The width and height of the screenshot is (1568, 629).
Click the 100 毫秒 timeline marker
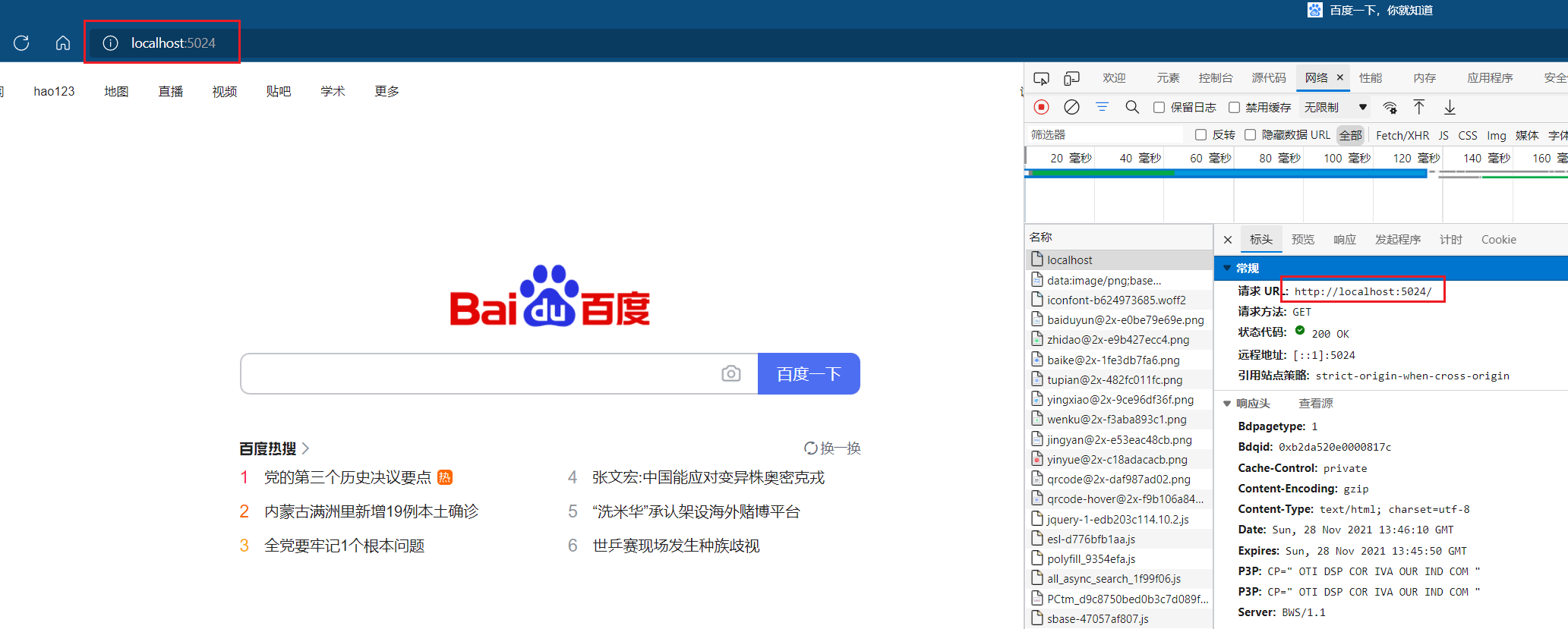pos(1347,158)
